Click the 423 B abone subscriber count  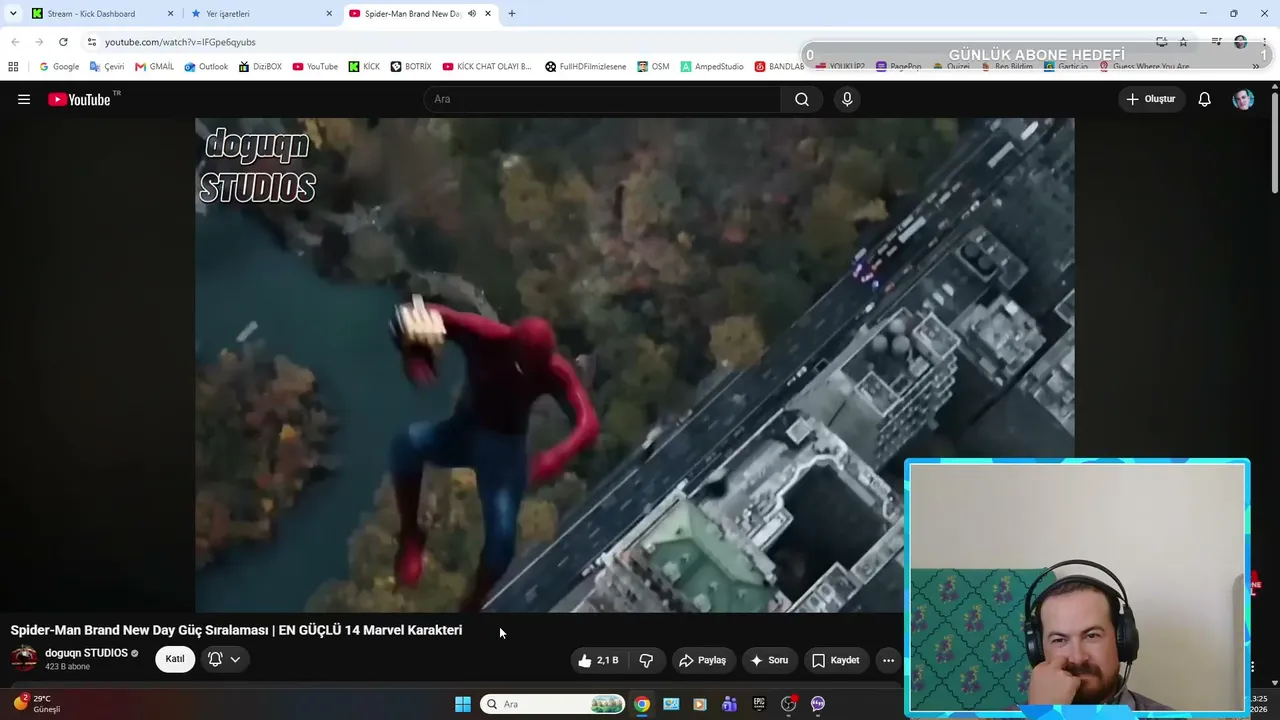67,667
